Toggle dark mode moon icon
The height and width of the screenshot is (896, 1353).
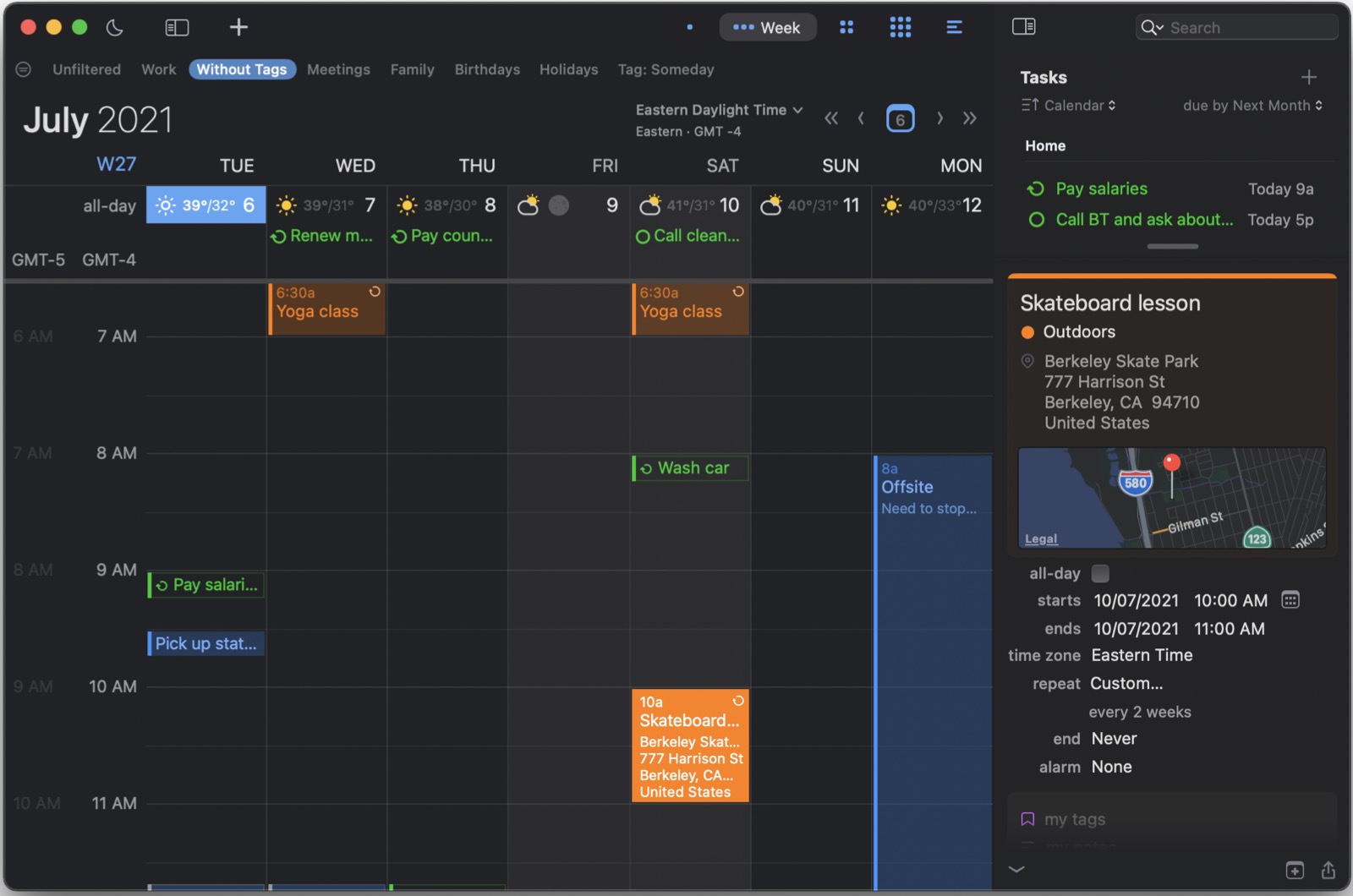pyautogui.click(x=114, y=27)
